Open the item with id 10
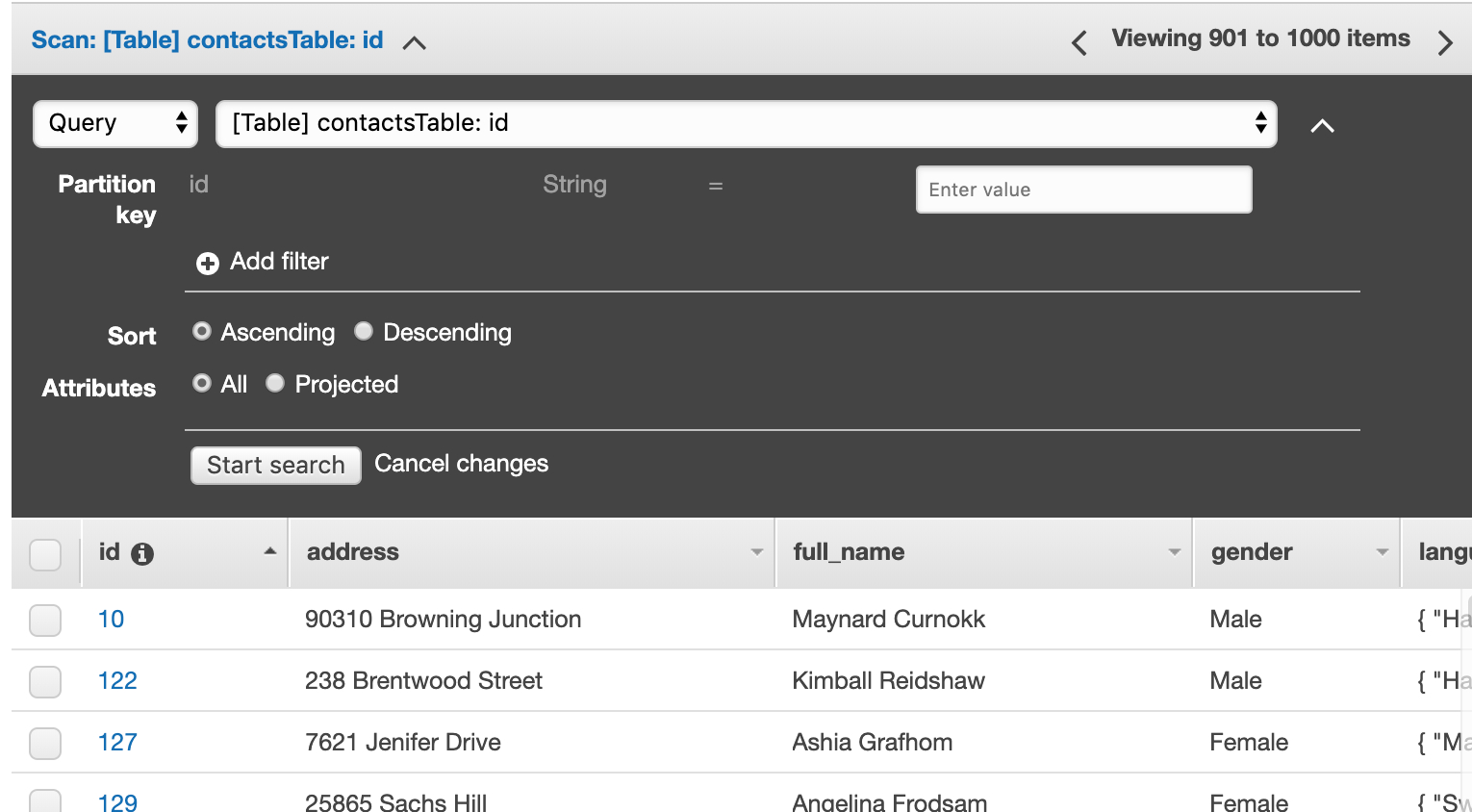 (x=111, y=620)
